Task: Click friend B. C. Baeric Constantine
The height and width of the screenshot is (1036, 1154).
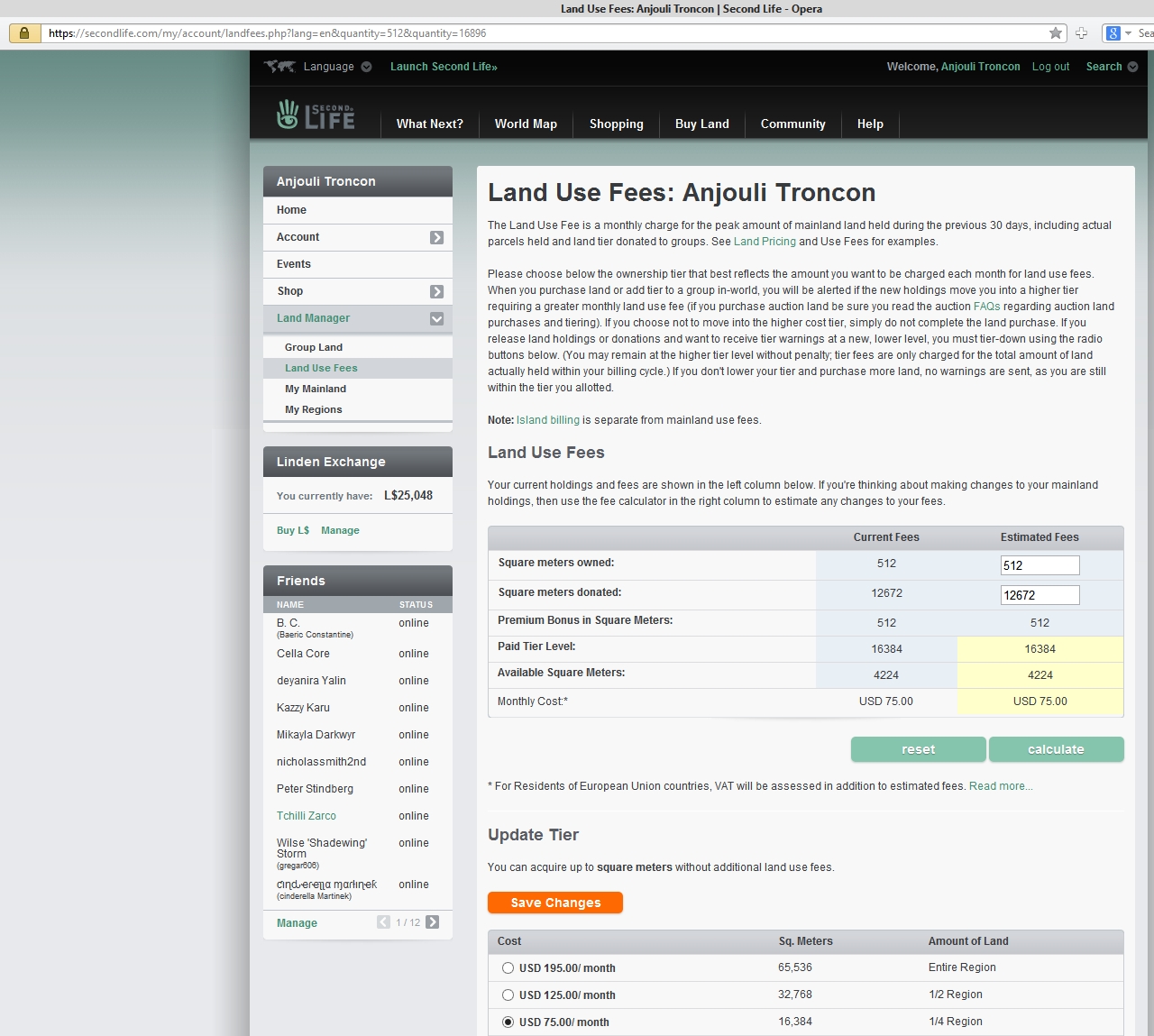Action: [315, 628]
